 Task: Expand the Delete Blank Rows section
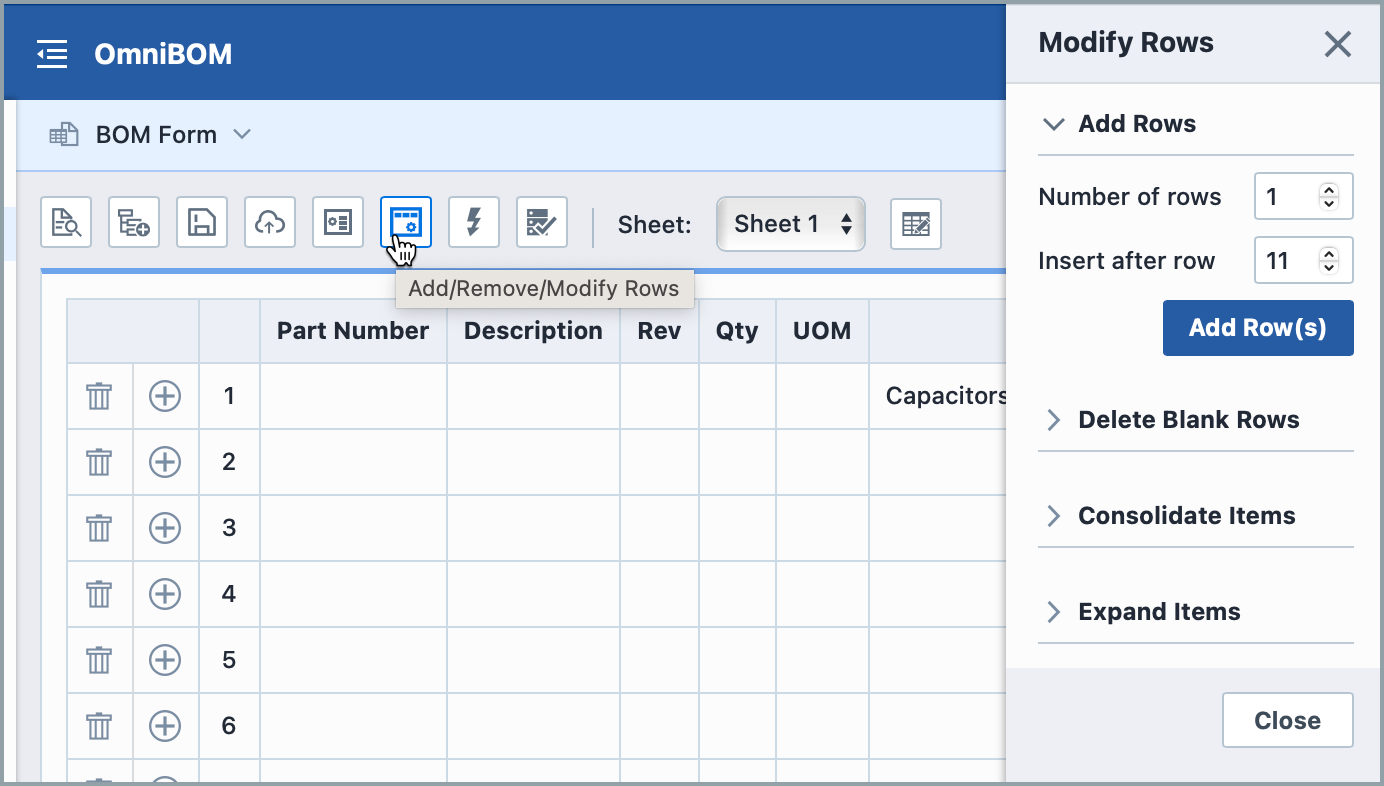[x=1196, y=420]
